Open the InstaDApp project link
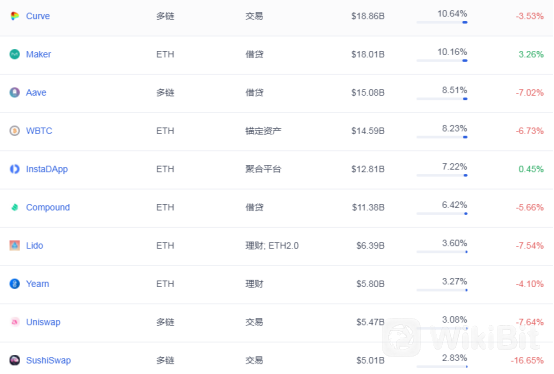 click(x=47, y=169)
